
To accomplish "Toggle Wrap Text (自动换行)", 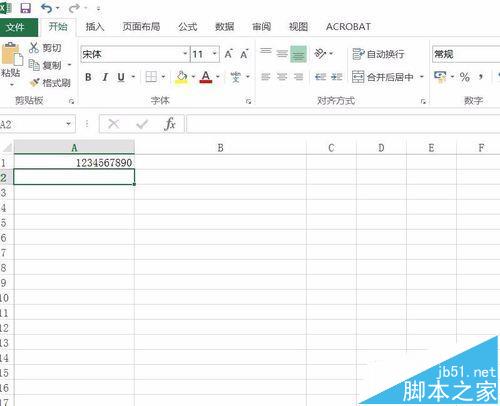I will (378, 54).
